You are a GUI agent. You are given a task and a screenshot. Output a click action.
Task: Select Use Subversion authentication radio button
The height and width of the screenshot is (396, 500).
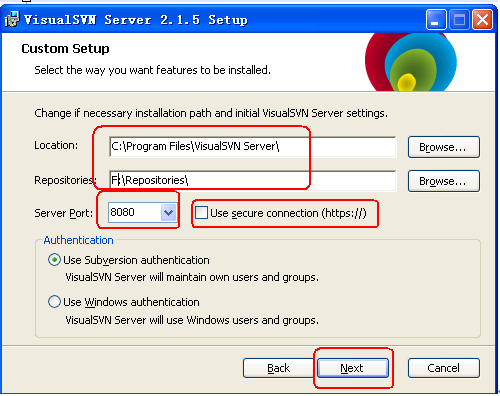(x=54, y=260)
